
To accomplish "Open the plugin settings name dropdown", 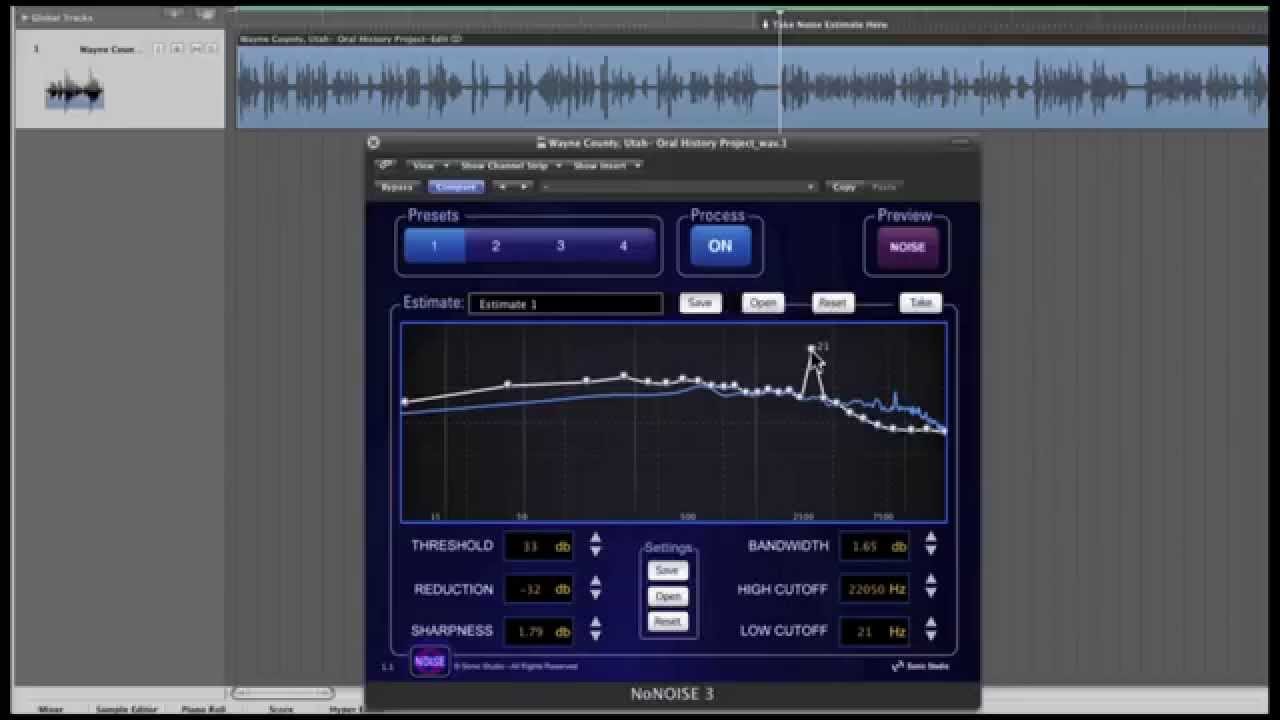I will 678,187.
